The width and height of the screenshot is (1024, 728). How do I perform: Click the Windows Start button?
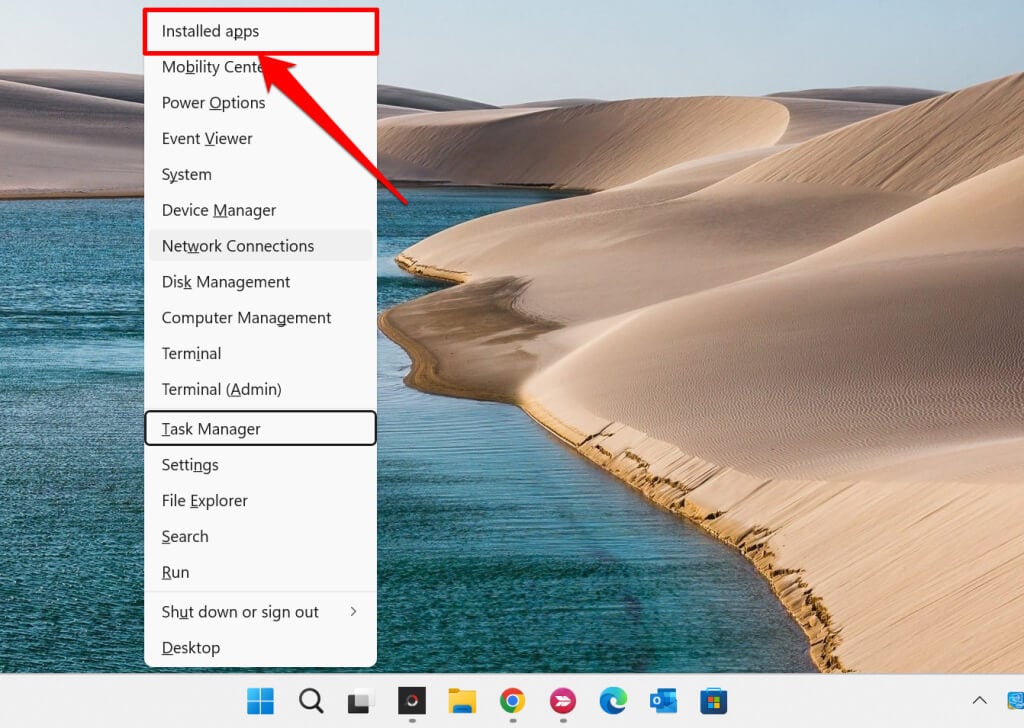click(x=261, y=701)
